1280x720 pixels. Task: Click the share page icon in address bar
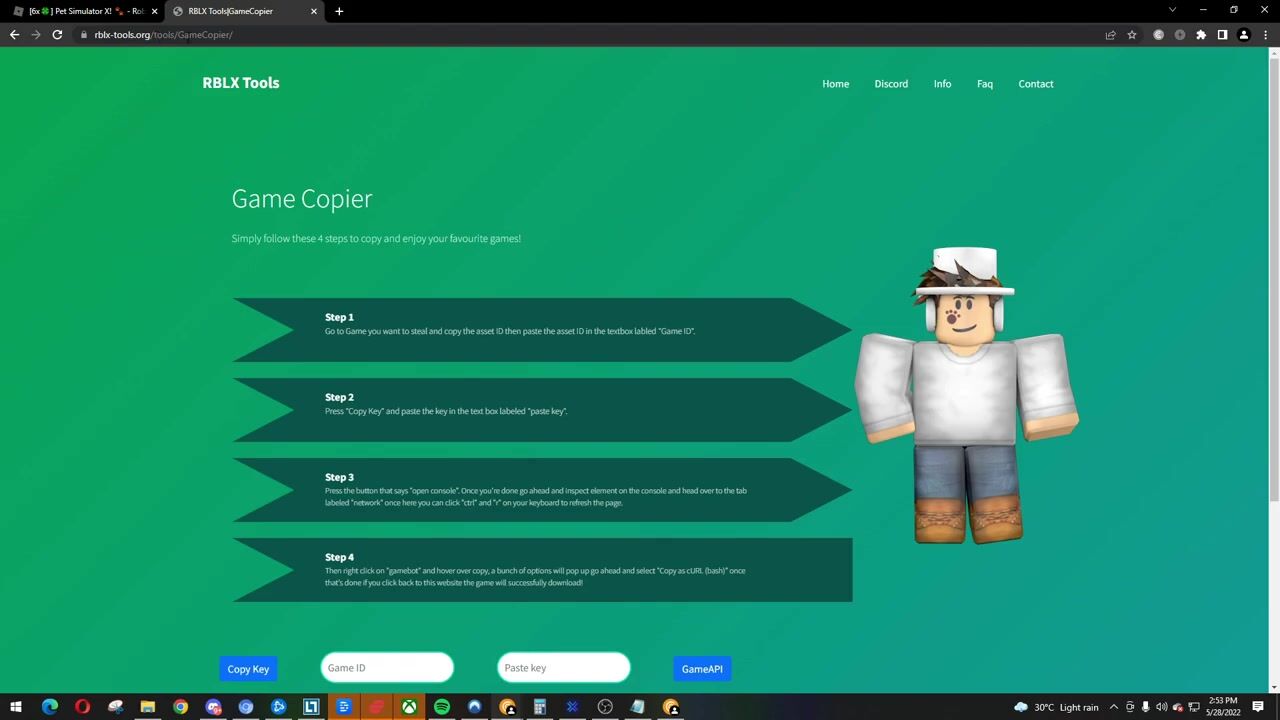pyautogui.click(x=1110, y=35)
